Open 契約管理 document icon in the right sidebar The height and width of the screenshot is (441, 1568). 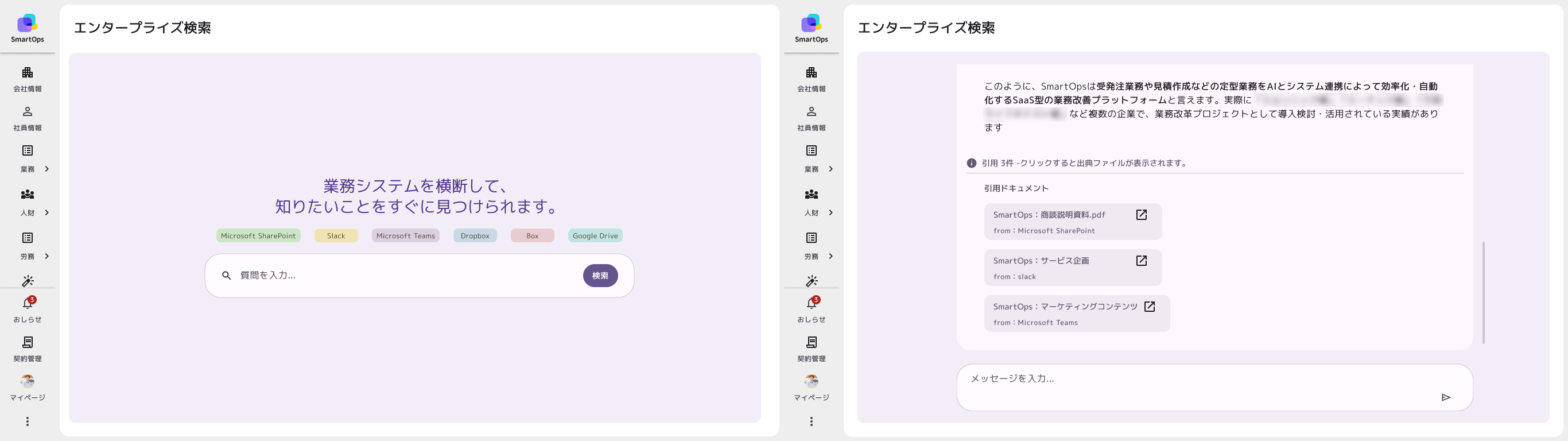pos(812,342)
